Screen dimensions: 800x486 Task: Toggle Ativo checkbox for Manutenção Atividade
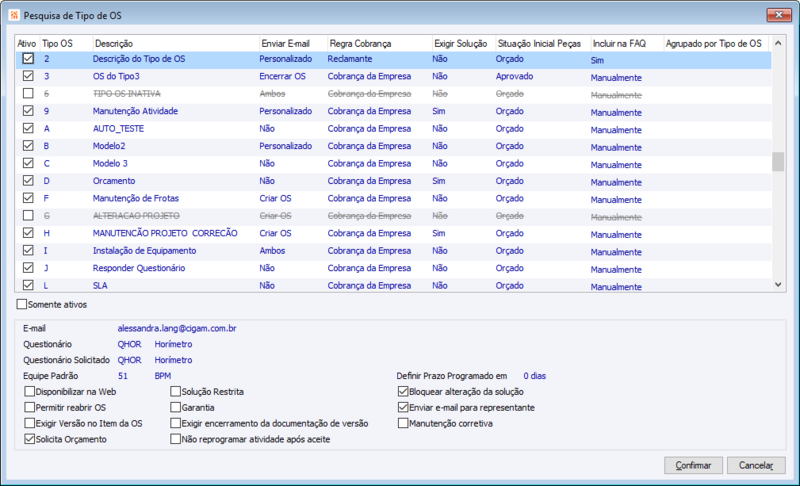28,111
